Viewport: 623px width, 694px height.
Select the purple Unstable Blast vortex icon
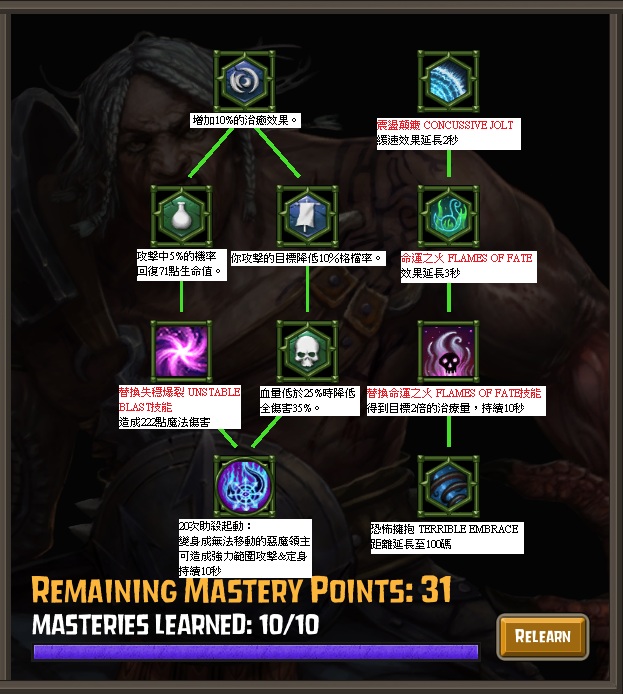[181, 351]
